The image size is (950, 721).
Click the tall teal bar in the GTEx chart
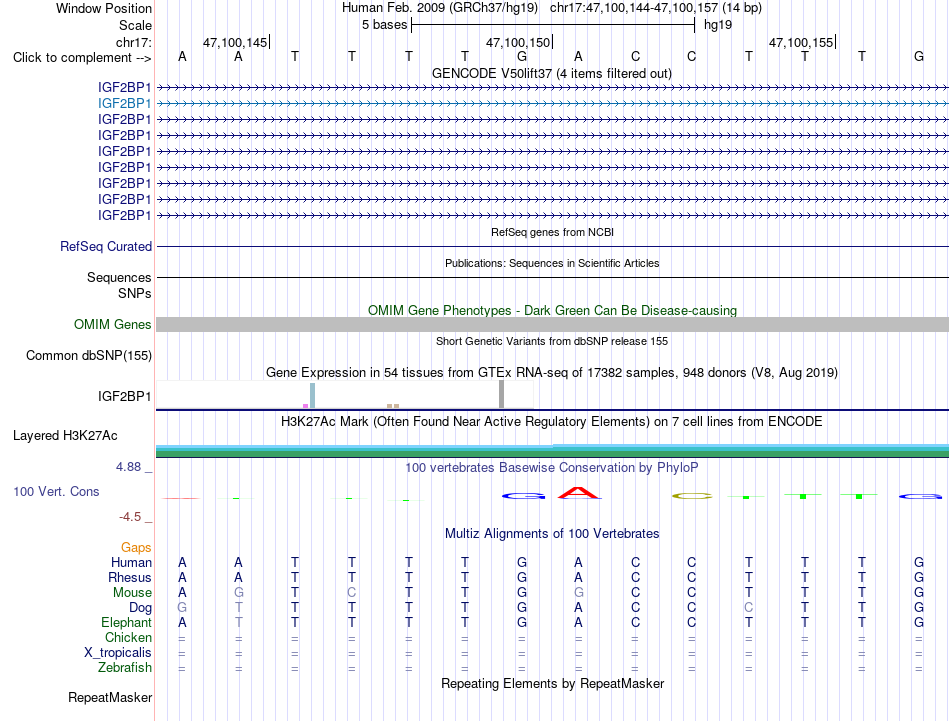pyautogui.click(x=312, y=396)
